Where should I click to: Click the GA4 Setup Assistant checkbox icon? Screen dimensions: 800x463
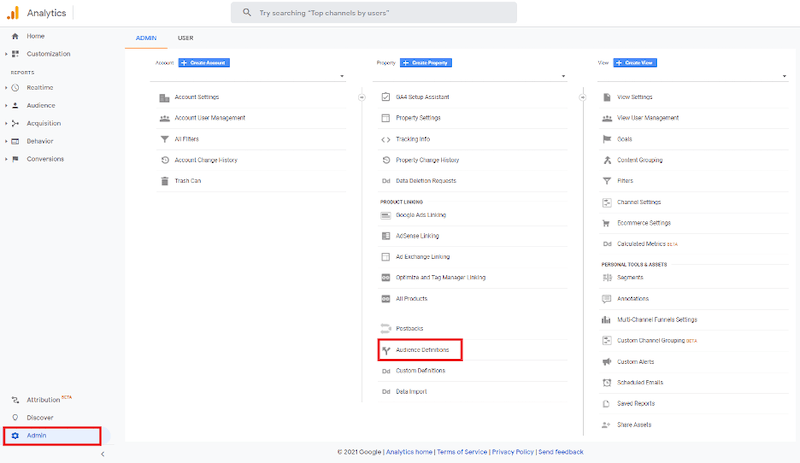point(386,97)
